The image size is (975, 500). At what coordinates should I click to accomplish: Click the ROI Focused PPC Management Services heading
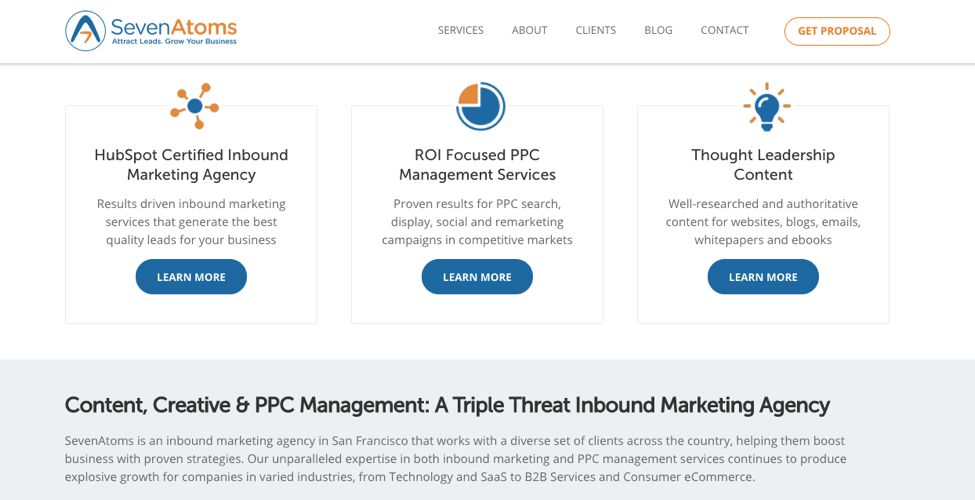pyautogui.click(x=477, y=165)
